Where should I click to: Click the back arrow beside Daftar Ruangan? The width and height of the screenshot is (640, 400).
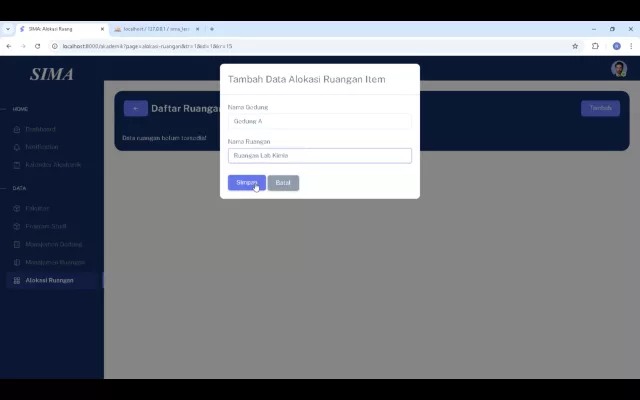coord(136,108)
